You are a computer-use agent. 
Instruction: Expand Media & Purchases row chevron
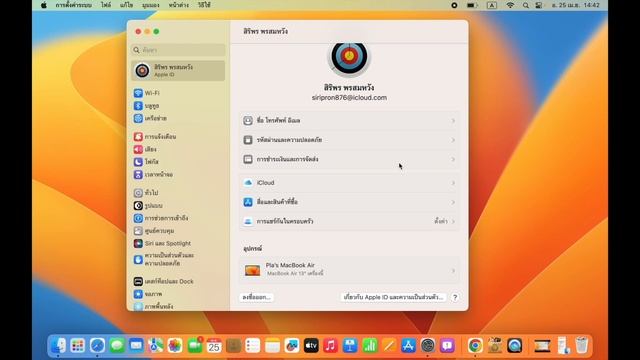click(453, 202)
